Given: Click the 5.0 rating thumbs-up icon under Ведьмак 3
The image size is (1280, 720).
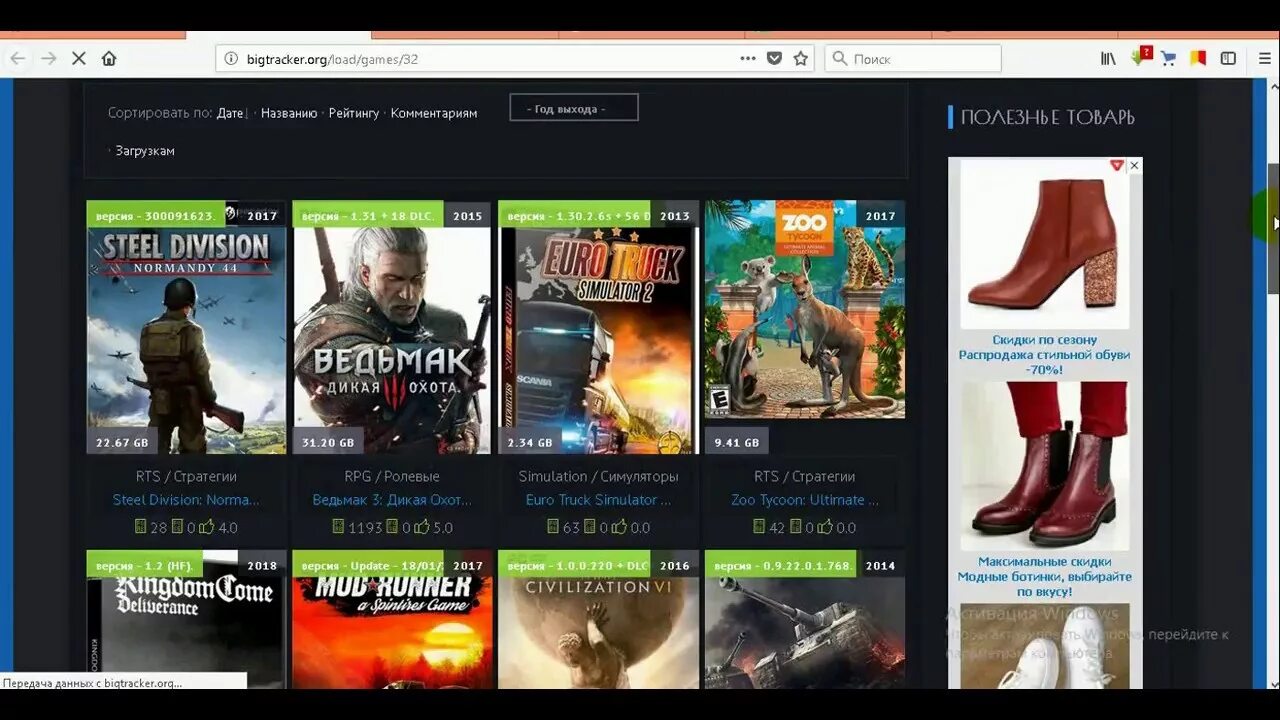Looking at the screenshot, I should click(x=421, y=526).
